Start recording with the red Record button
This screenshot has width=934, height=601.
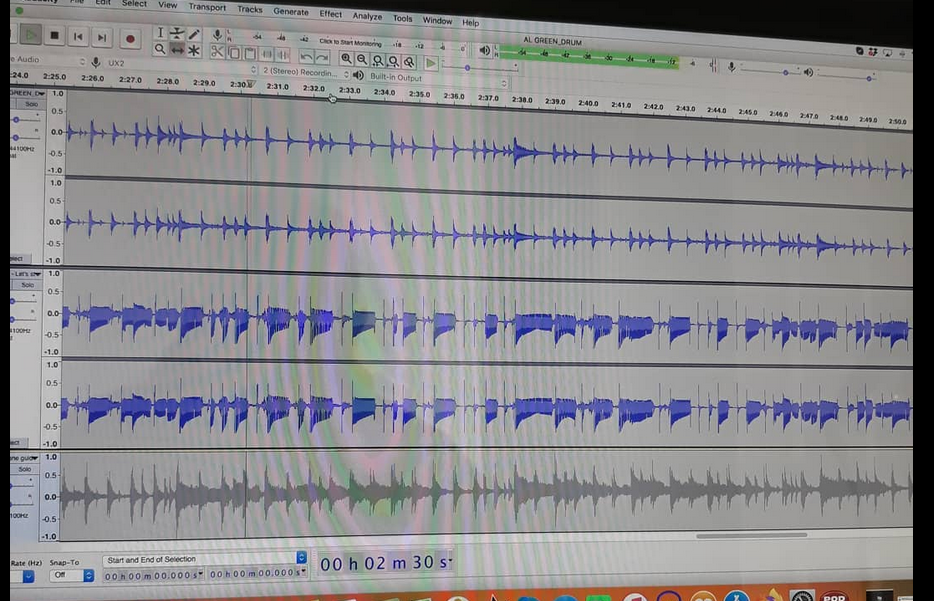130,39
